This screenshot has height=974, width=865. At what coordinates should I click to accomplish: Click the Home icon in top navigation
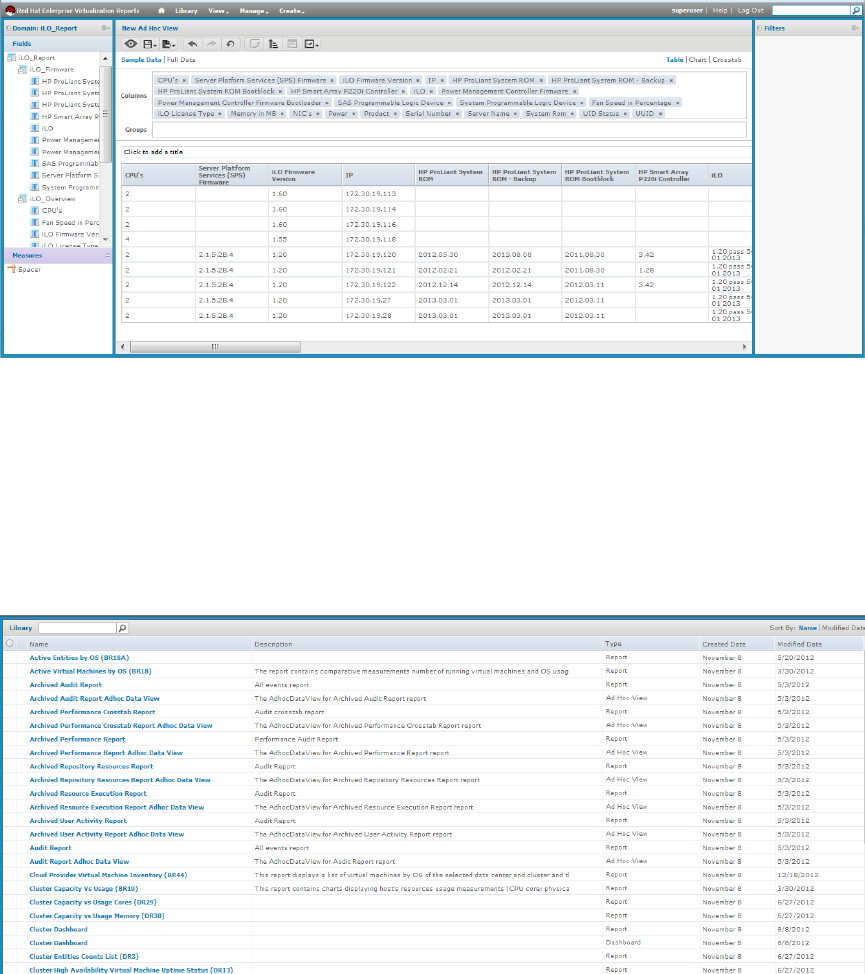[x=161, y=11]
